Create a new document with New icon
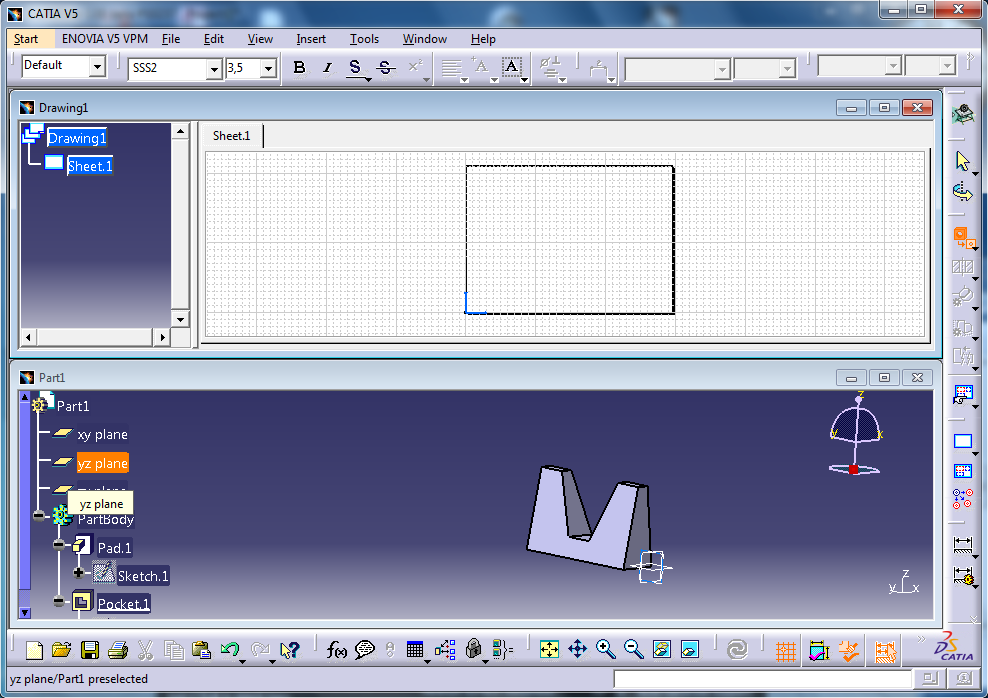The image size is (988, 698). tap(34, 649)
